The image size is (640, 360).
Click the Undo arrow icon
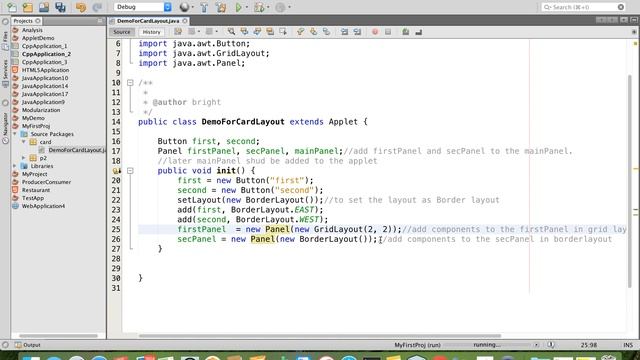[81, 7]
